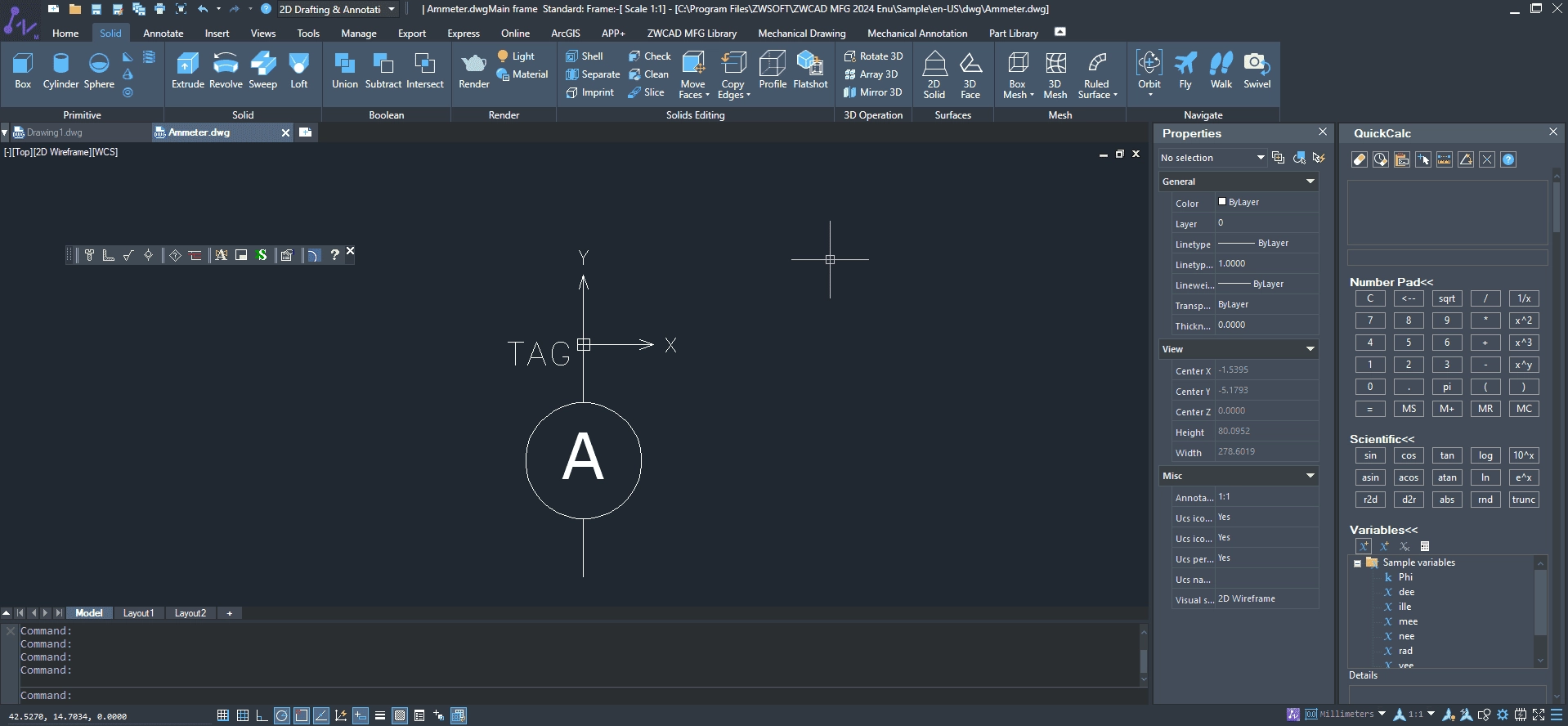
Task: Open the Home ribbon tab
Action: (65, 34)
